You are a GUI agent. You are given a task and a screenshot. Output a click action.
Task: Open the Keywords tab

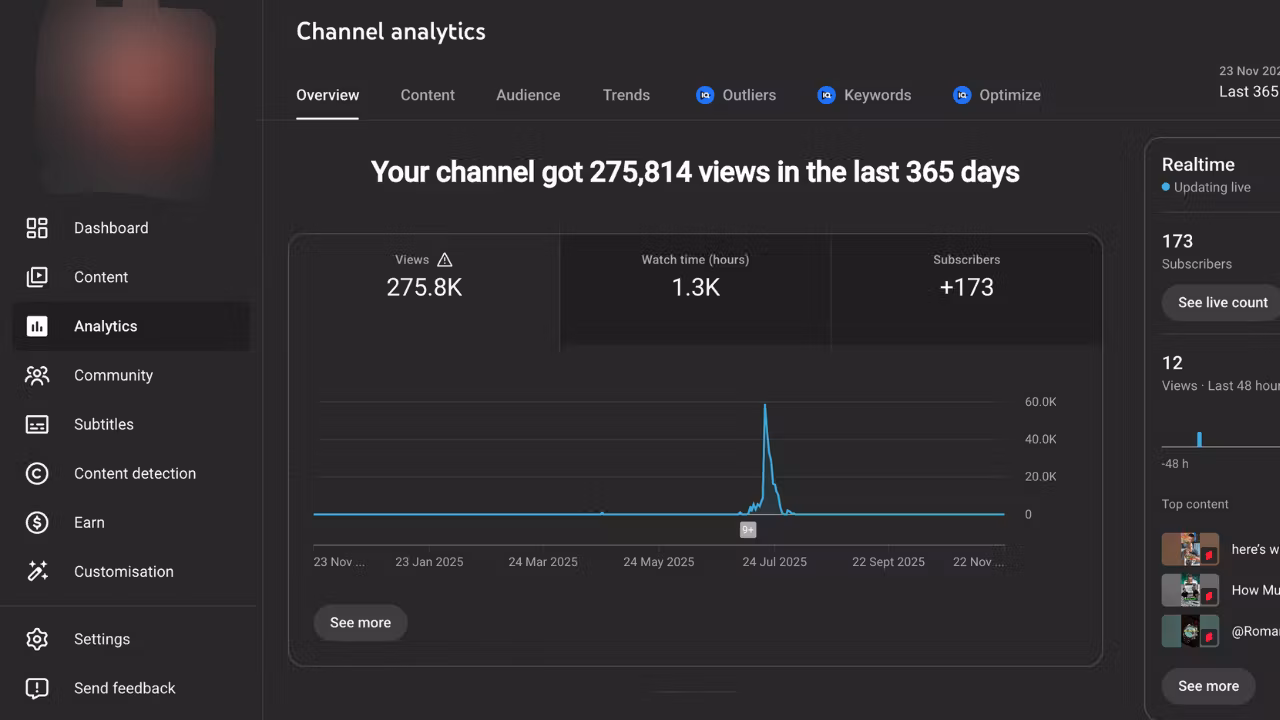pos(864,95)
